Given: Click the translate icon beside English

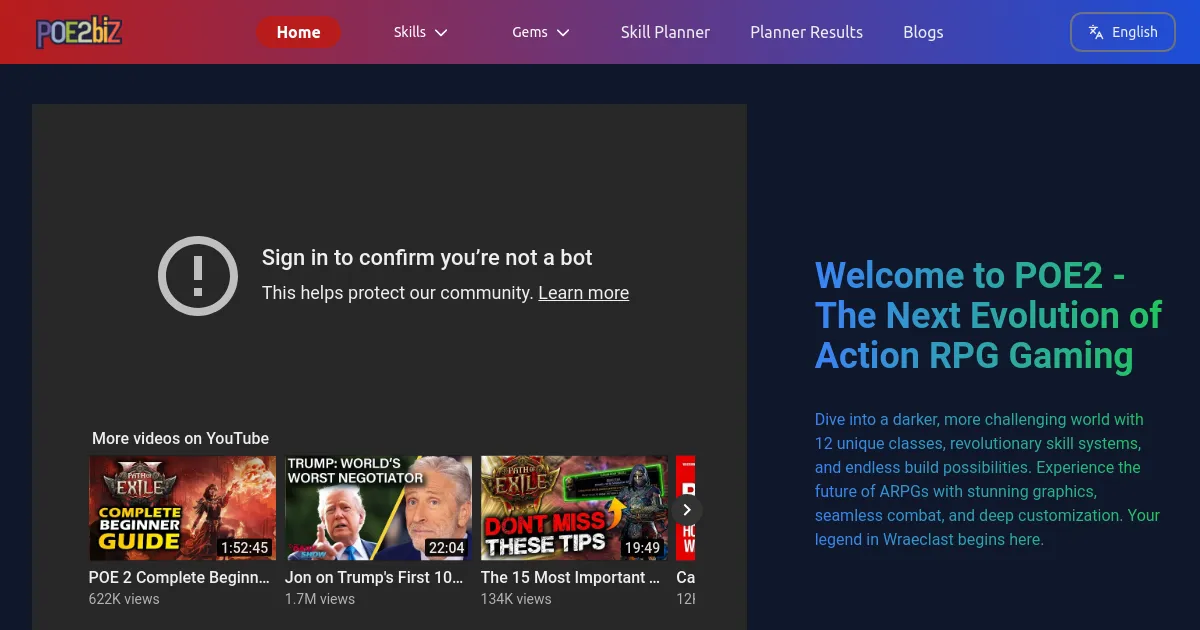Looking at the screenshot, I should [x=1096, y=32].
